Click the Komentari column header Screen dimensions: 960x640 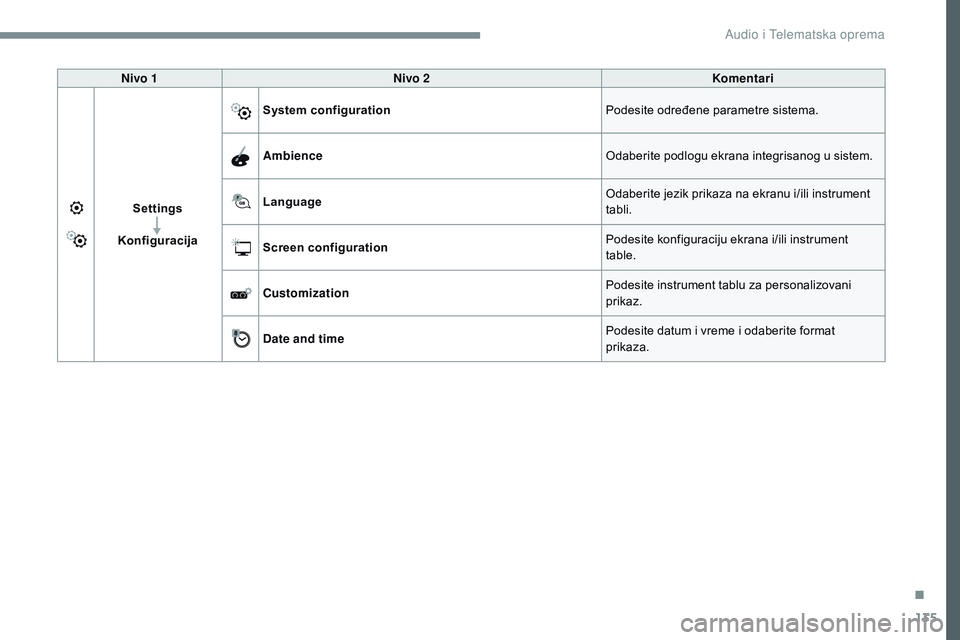(x=743, y=78)
